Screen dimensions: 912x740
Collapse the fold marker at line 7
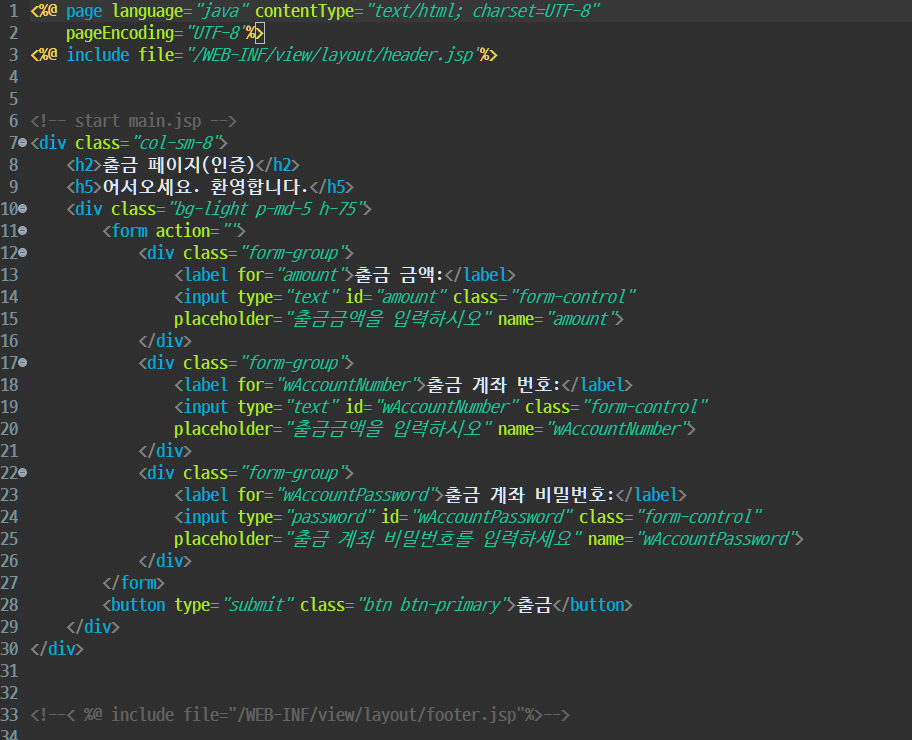[x=23, y=143]
